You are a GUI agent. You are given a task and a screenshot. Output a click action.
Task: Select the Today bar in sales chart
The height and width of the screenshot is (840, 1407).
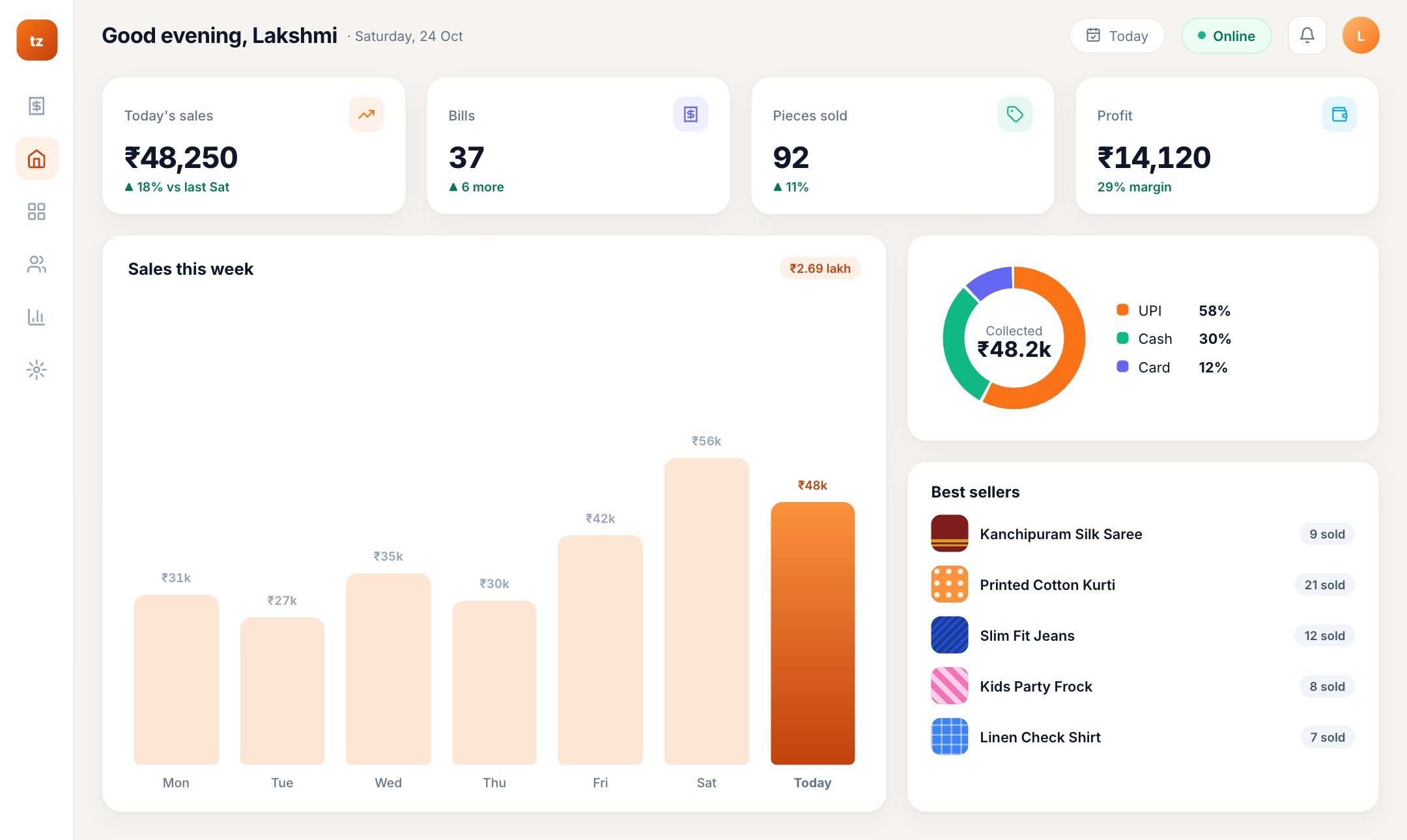[813, 633]
